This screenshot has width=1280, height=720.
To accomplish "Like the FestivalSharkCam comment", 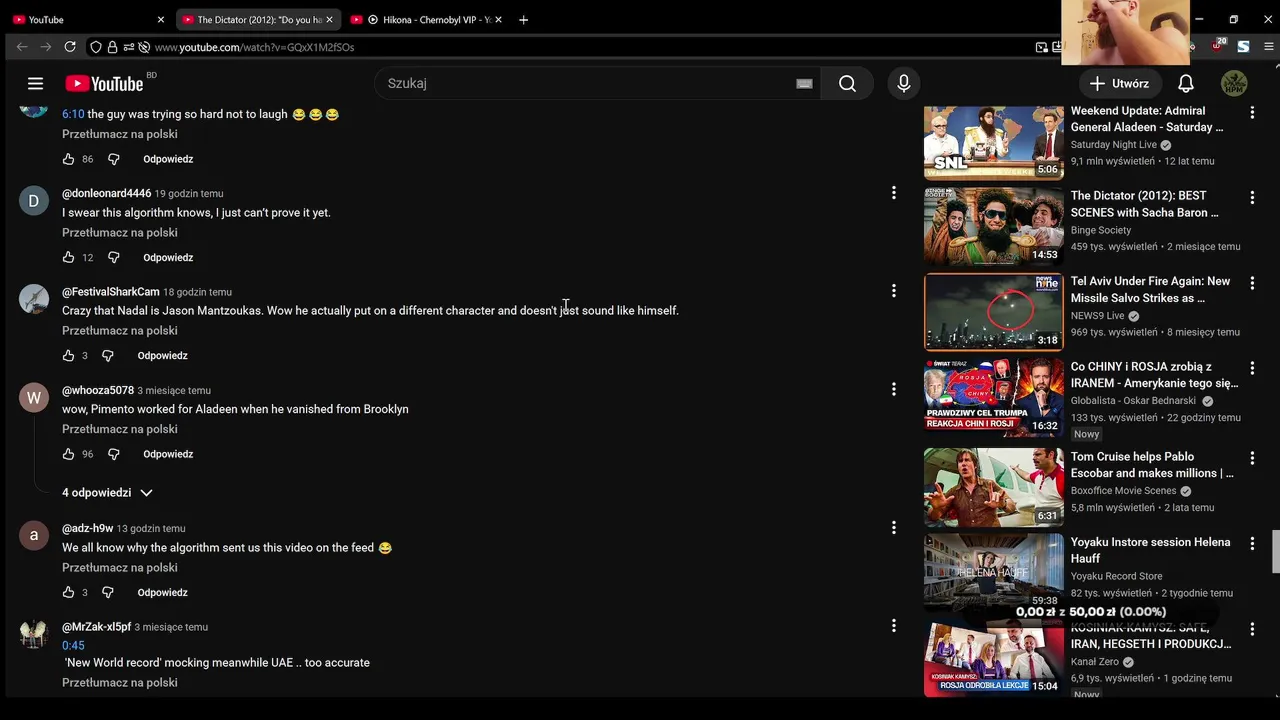I will pyautogui.click(x=68, y=356).
